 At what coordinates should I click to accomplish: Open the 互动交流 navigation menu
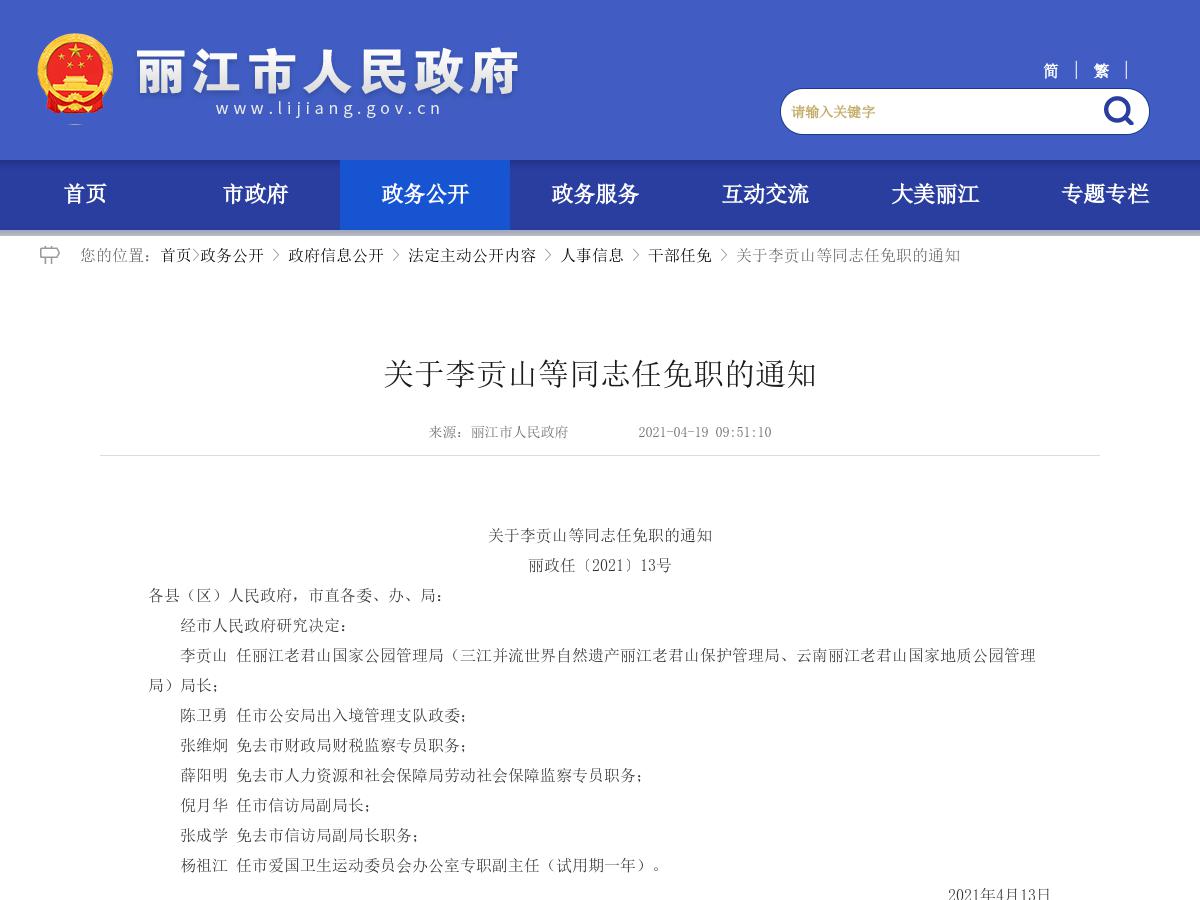[x=766, y=195]
